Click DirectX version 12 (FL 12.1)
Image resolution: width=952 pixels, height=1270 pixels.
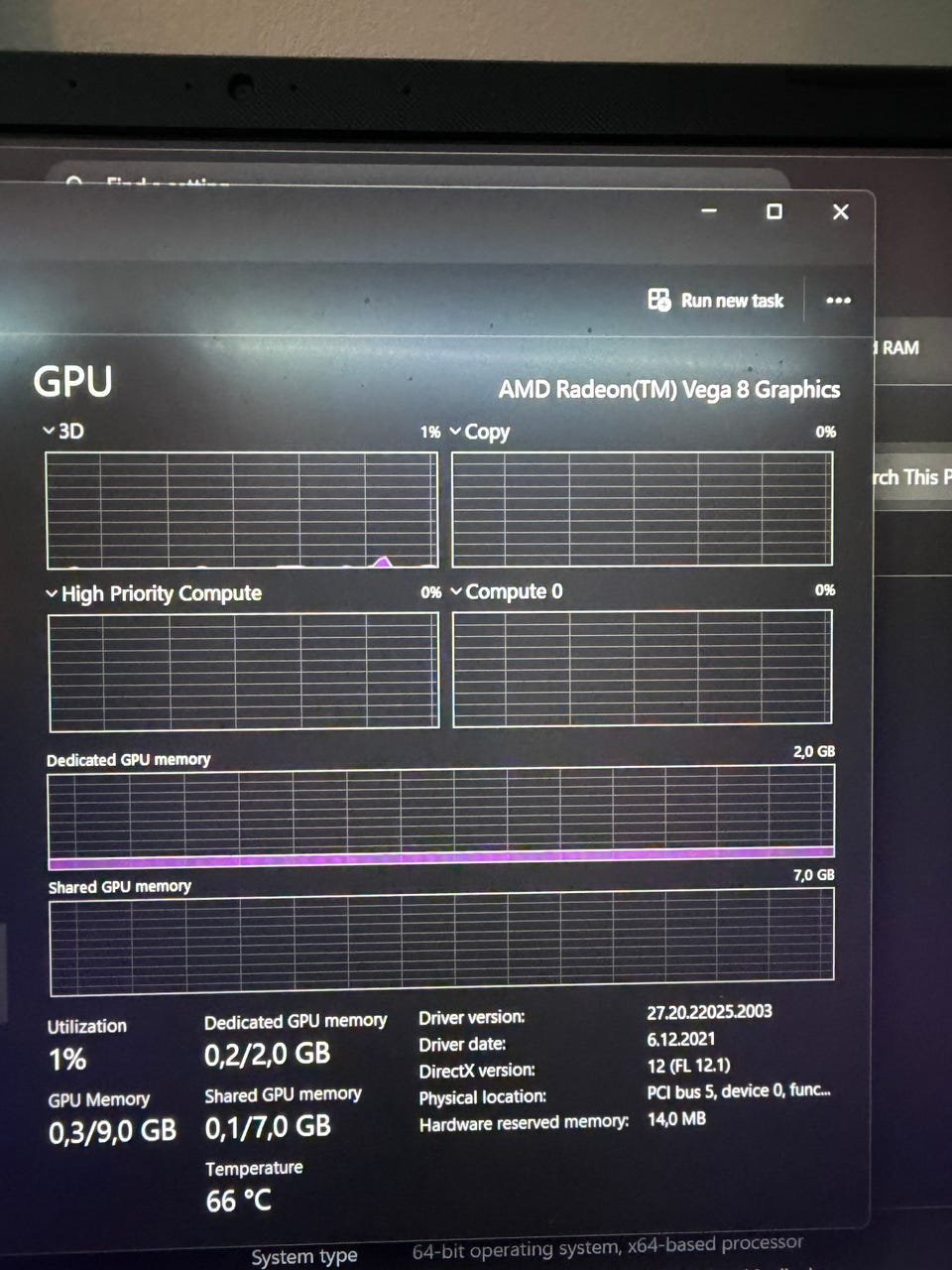coord(688,1066)
